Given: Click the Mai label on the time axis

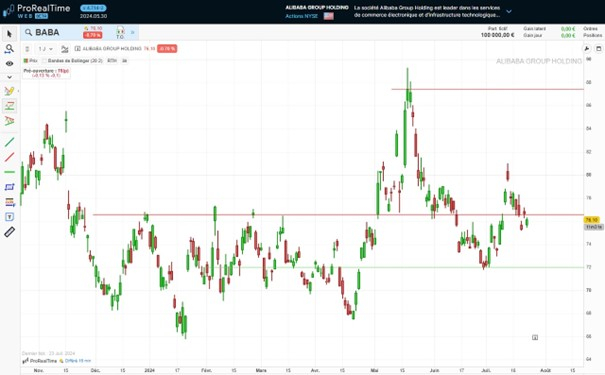Looking at the screenshot, I should coord(374,370).
